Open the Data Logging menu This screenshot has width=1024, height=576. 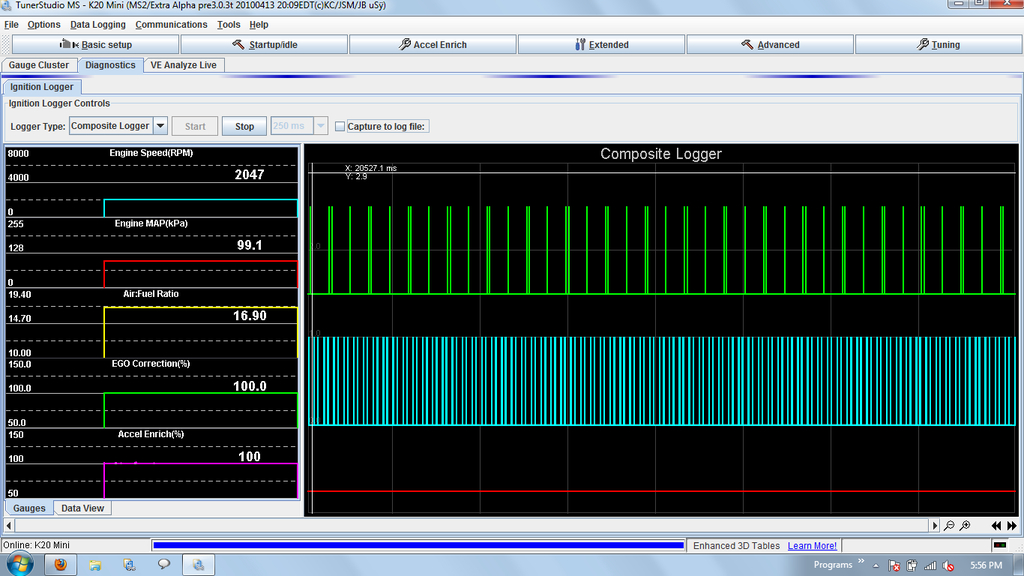tap(99, 24)
